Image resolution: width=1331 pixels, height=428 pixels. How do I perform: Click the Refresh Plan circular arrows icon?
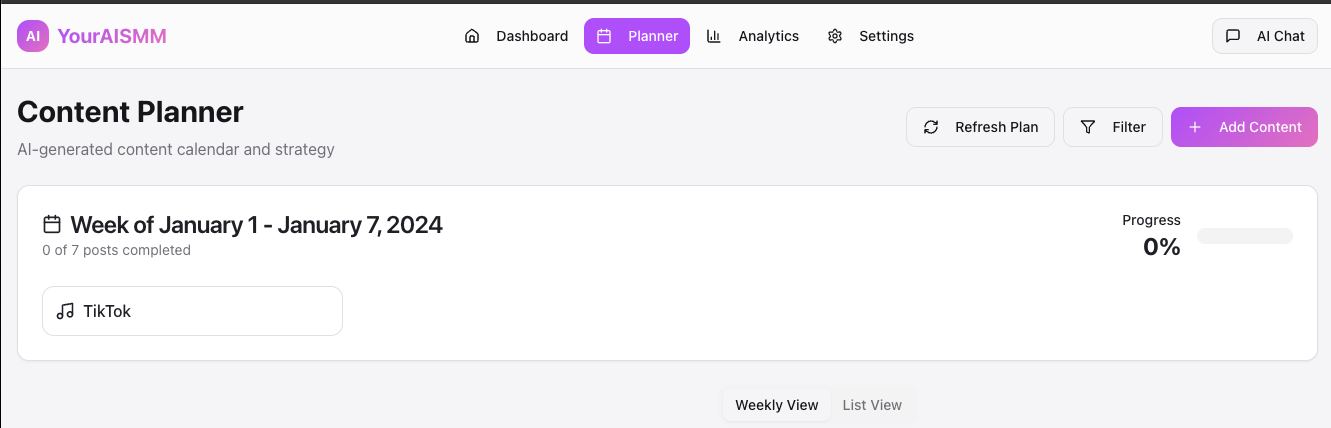(x=931, y=127)
